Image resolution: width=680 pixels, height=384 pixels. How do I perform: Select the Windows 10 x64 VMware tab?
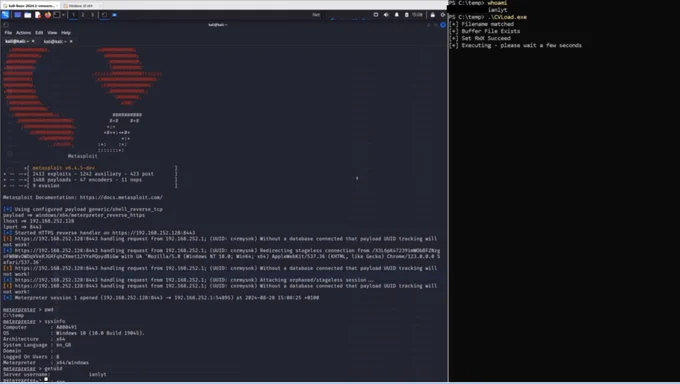click(x=82, y=6)
